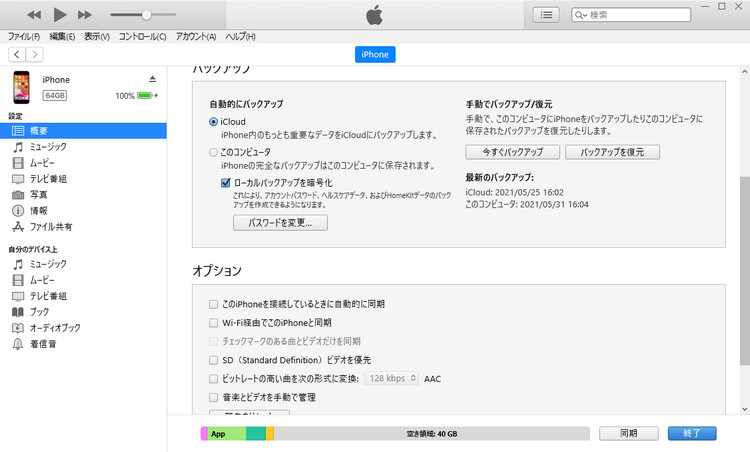Click the このコンピュータ: 2021/05/31 16:04 text

527,204
